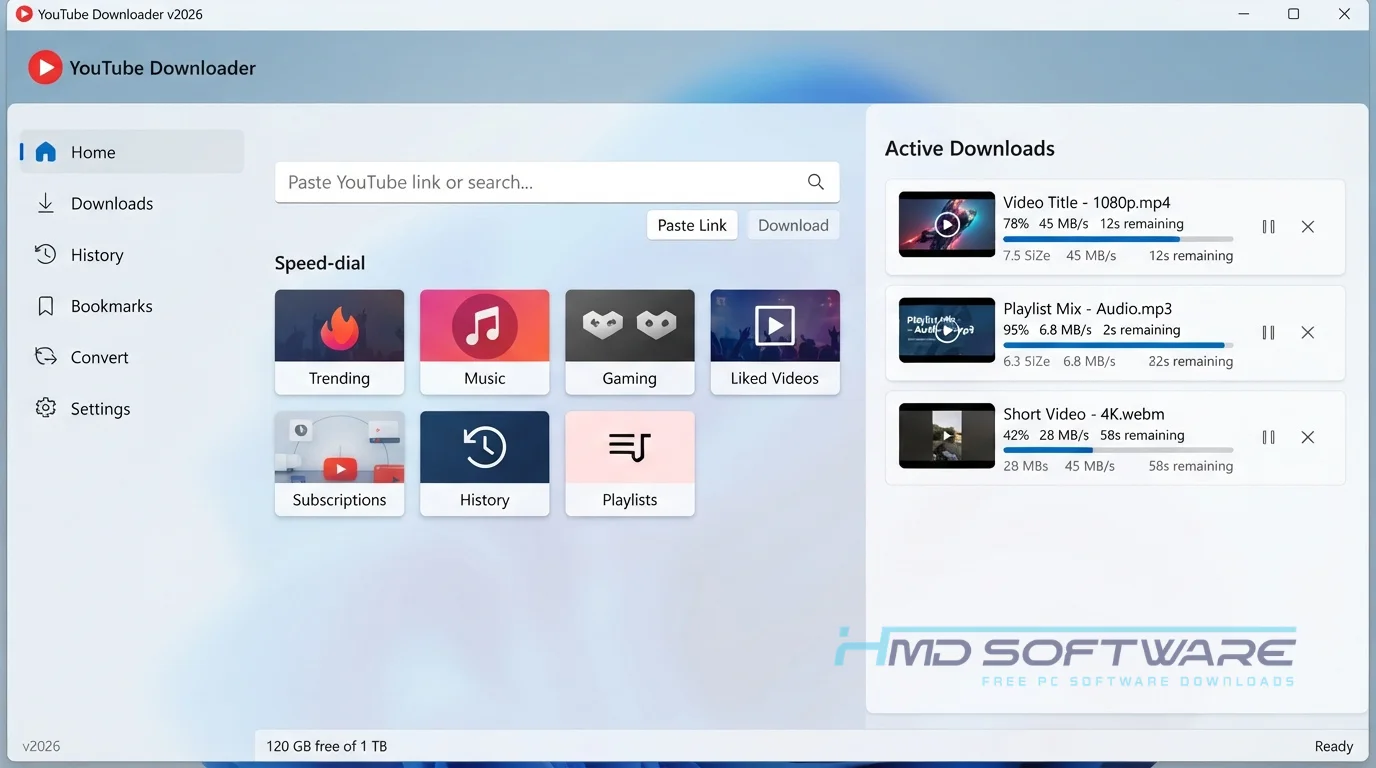This screenshot has width=1376, height=768.
Task: Click the "Active Downloads" heading
Action: coord(970,148)
